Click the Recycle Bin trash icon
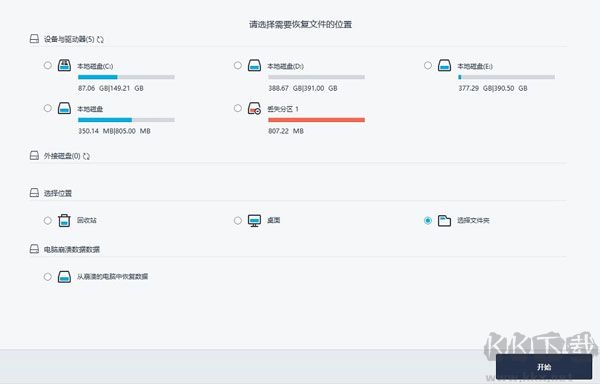 64,220
